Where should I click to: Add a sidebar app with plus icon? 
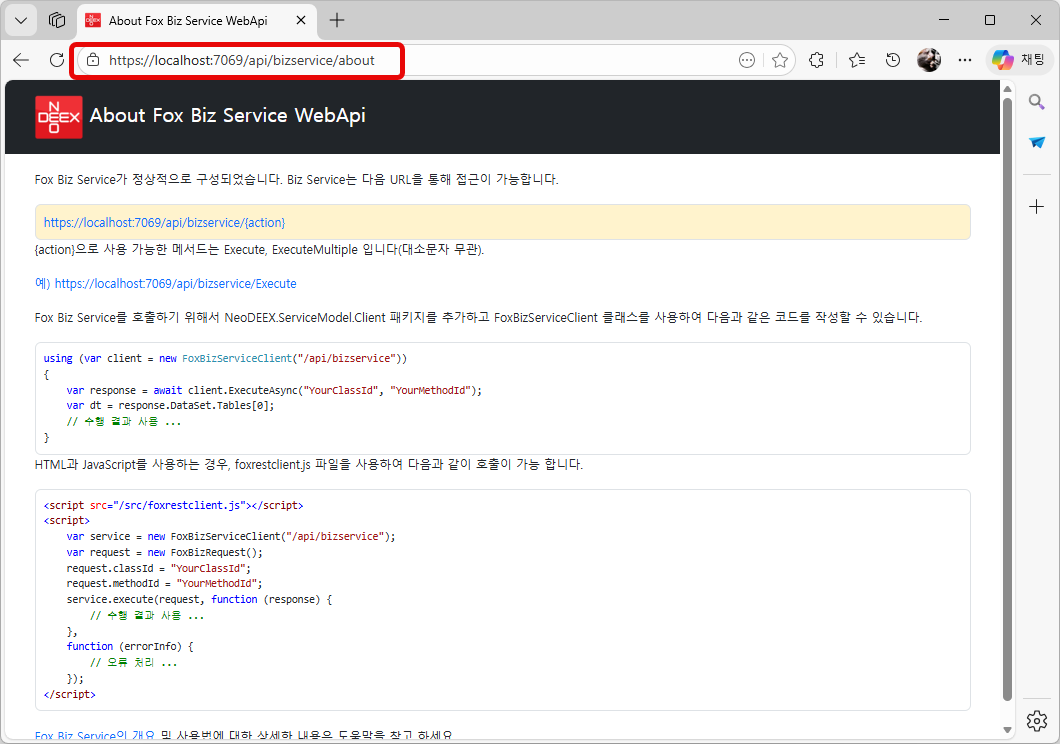point(1036,207)
